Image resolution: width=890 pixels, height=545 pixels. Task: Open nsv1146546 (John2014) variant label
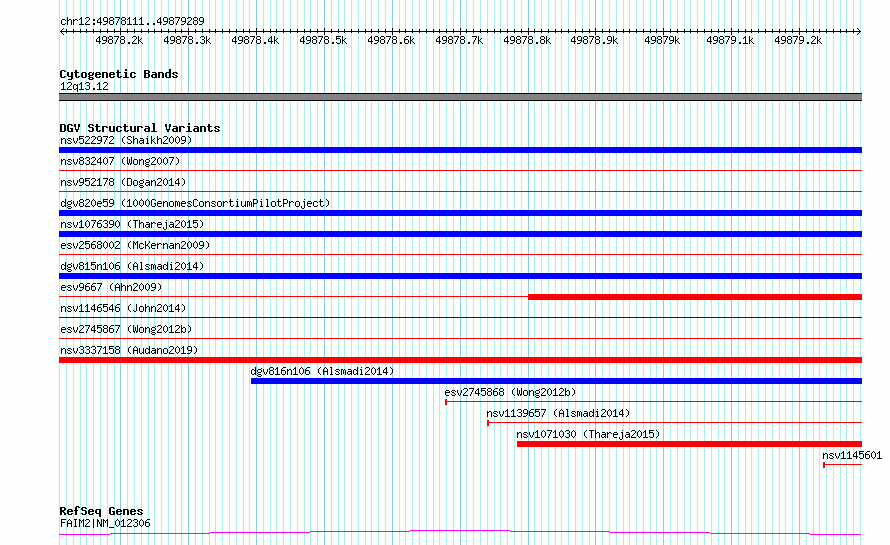click(123, 308)
